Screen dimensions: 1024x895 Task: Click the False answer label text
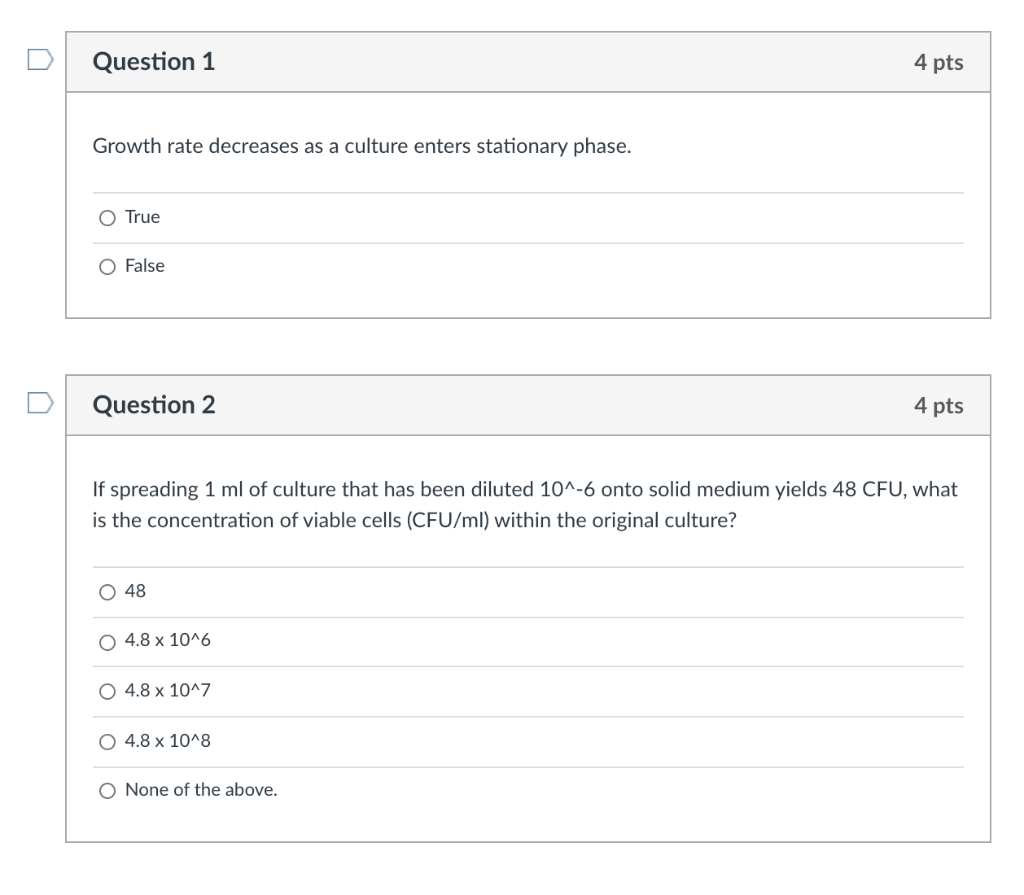pyautogui.click(x=142, y=266)
